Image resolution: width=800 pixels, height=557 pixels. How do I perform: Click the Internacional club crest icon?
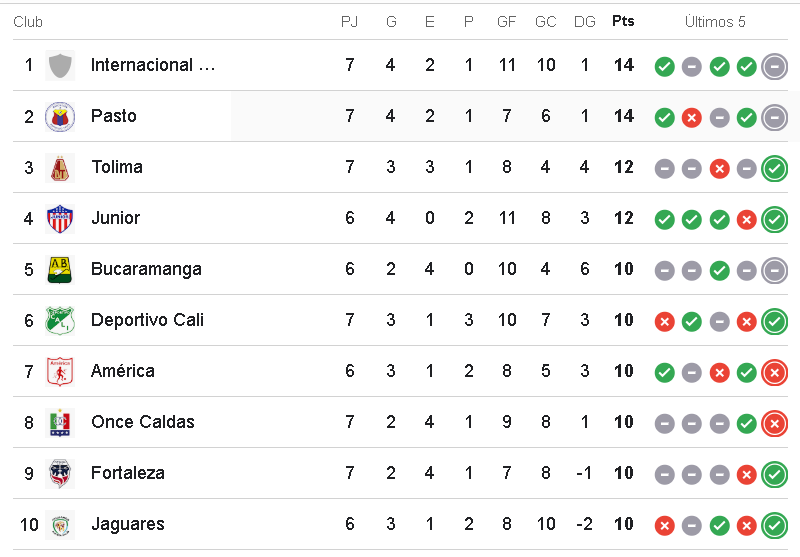[x=60, y=66]
